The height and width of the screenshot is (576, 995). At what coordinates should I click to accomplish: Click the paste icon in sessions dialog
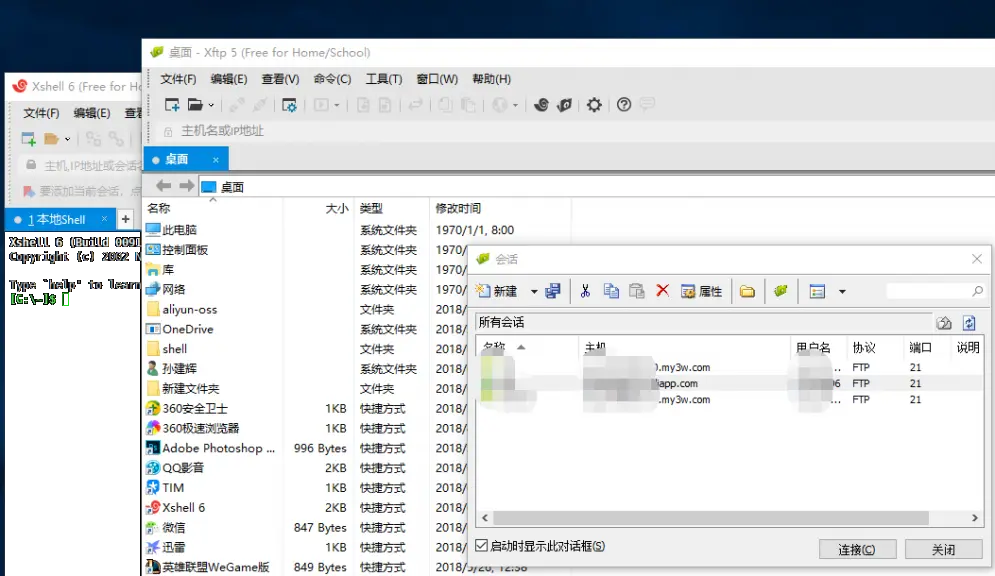click(x=636, y=291)
